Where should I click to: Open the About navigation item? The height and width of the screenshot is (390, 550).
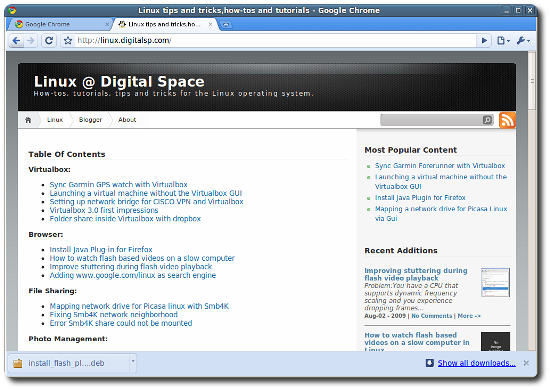pyautogui.click(x=127, y=120)
